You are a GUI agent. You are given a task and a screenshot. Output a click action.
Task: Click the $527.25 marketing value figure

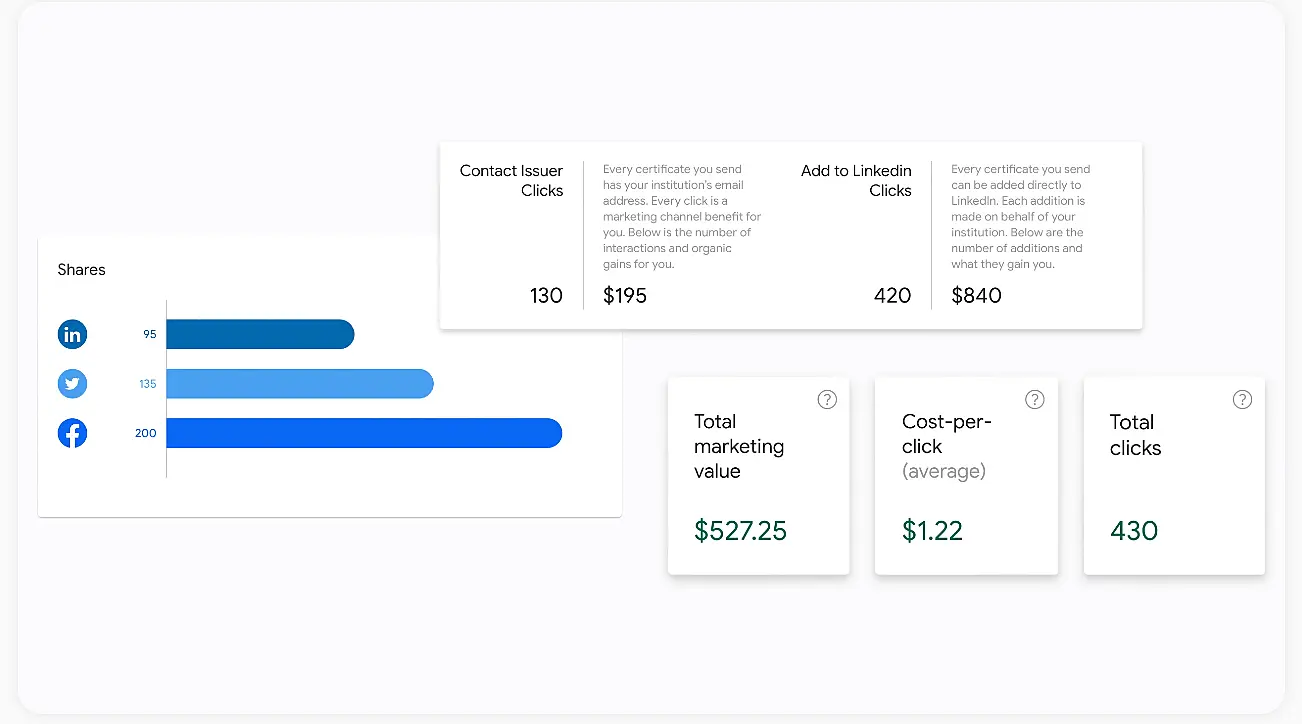click(740, 530)
